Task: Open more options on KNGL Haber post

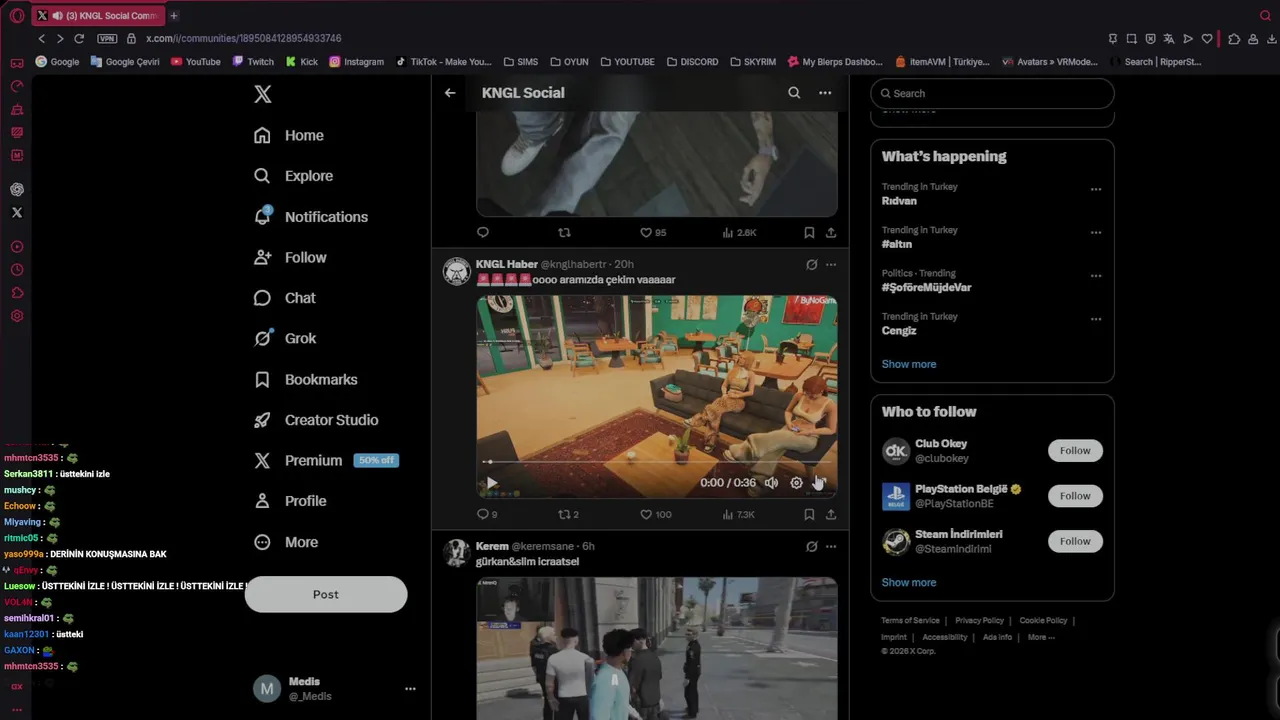Action: pos(831,265)
